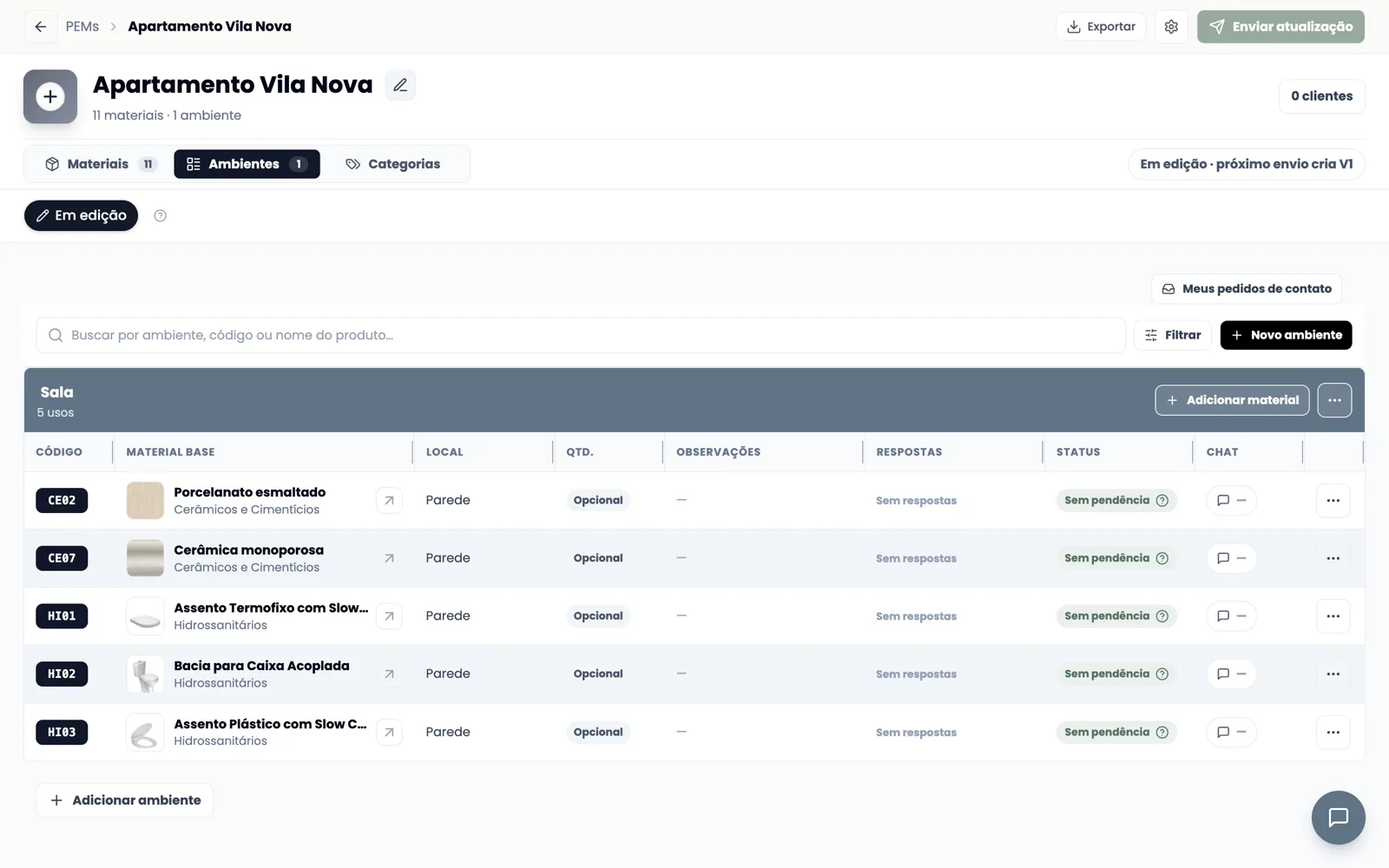Open Sala environment options menu

(x=1334, y=400)
